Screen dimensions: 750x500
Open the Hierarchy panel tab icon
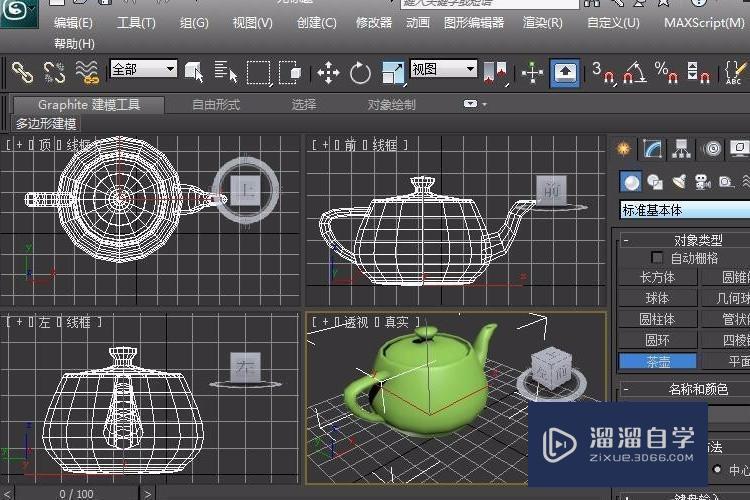[682, 149]
